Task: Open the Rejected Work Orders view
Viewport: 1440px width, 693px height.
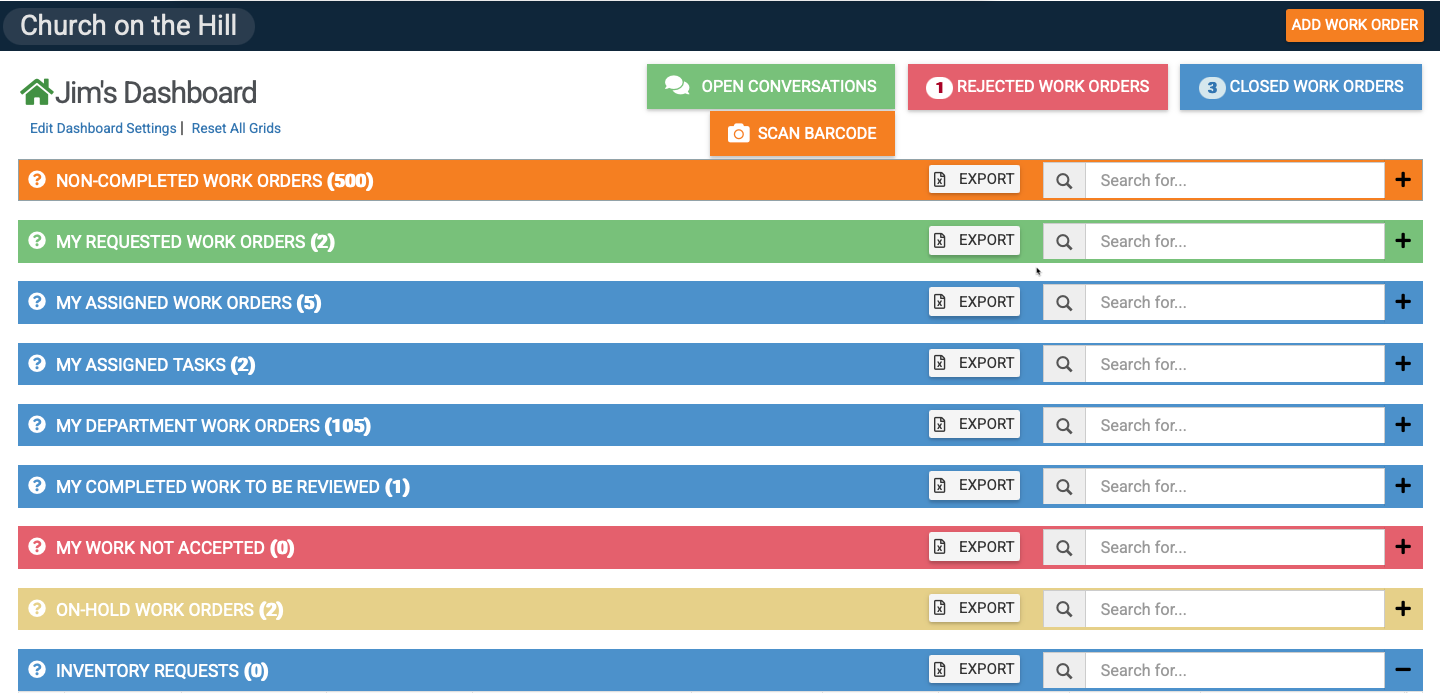Action: point(1037,87)
